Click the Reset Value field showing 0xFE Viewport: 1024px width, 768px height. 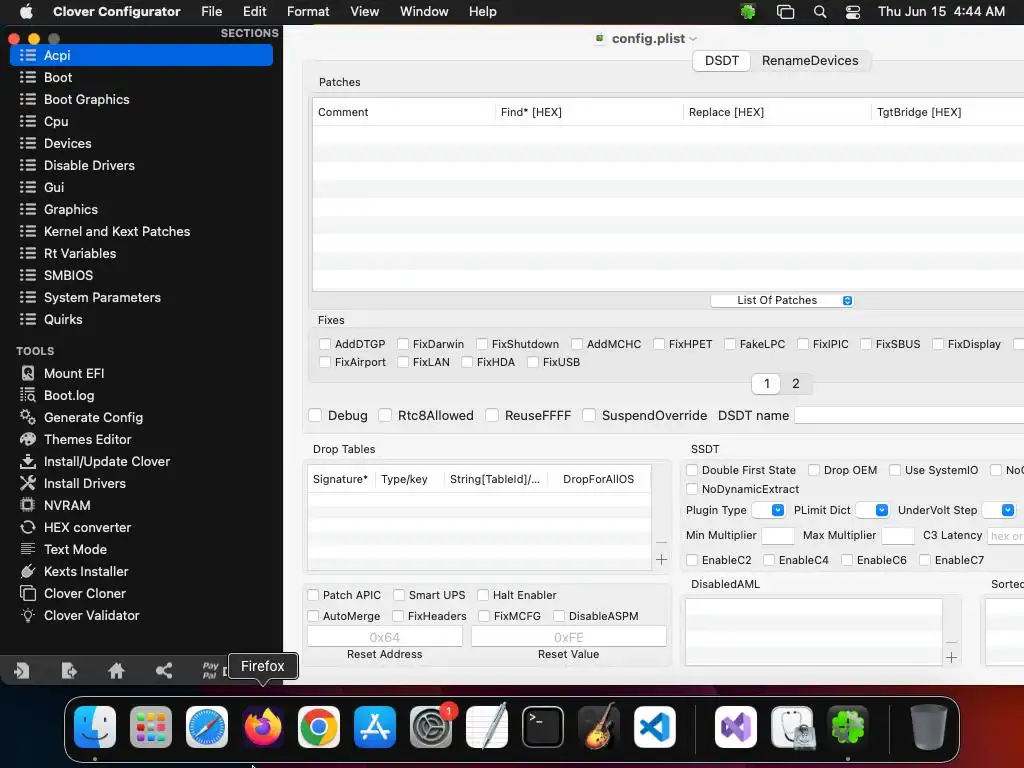(x=568, y=637)
